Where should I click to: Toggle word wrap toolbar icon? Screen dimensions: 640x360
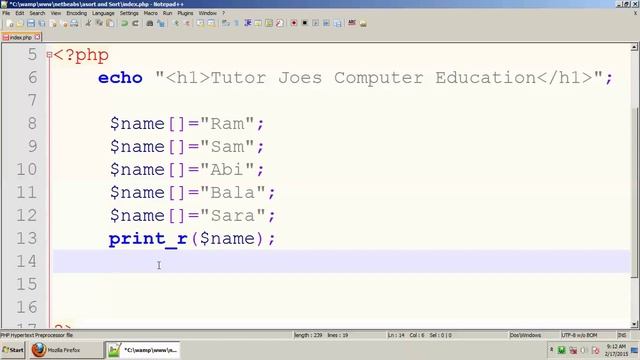(225, 23)
